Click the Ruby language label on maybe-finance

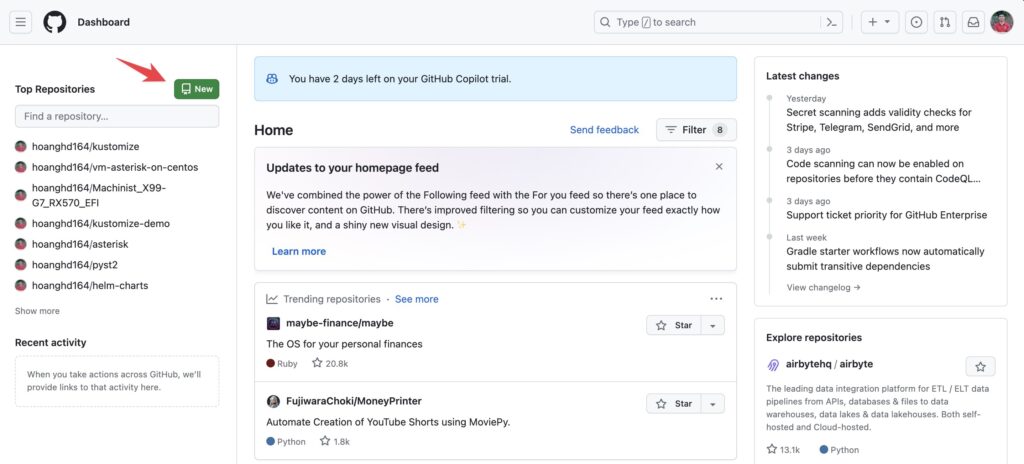pos(282,363)
